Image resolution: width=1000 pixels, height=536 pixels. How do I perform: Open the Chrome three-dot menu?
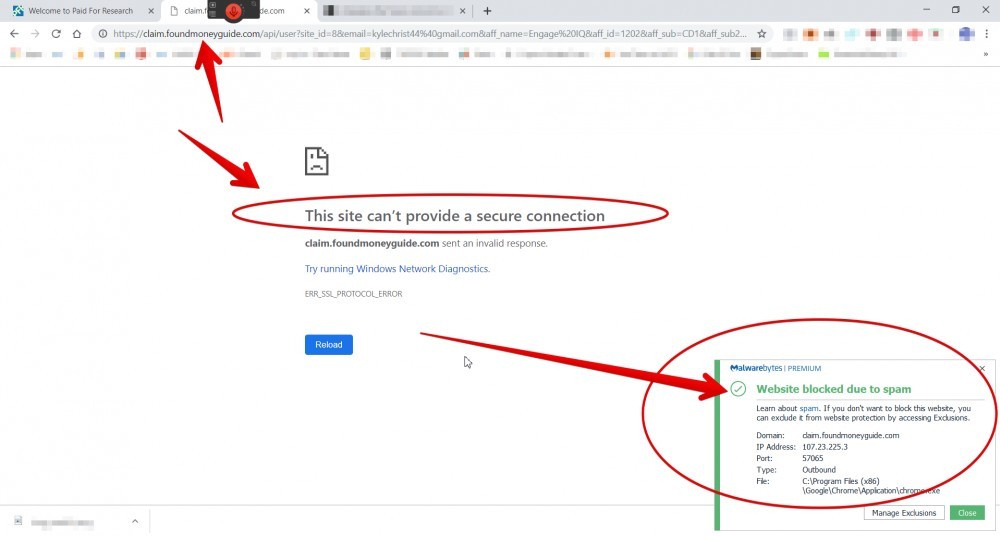pos(987,34)
